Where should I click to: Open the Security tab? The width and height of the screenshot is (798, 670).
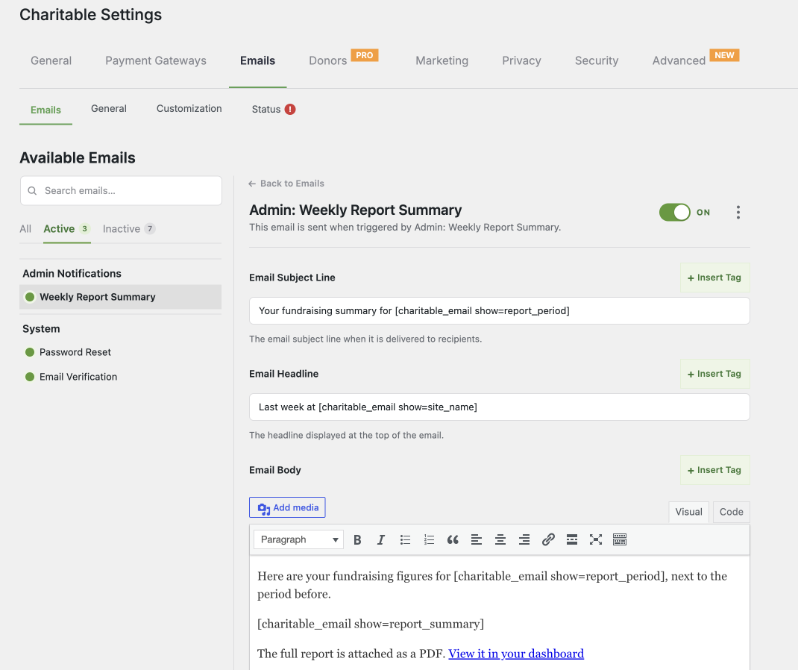596,61
